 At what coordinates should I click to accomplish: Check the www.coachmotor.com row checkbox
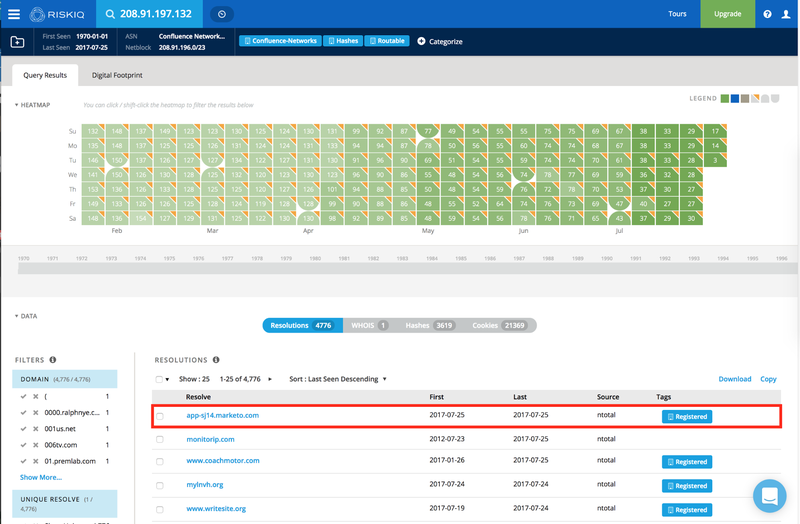pyautogui.click(x=160, y=462)
